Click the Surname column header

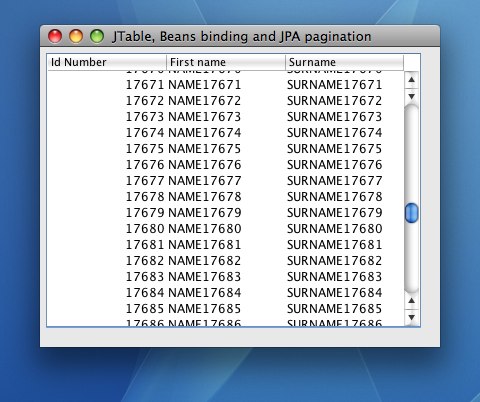tap(345, 62)
